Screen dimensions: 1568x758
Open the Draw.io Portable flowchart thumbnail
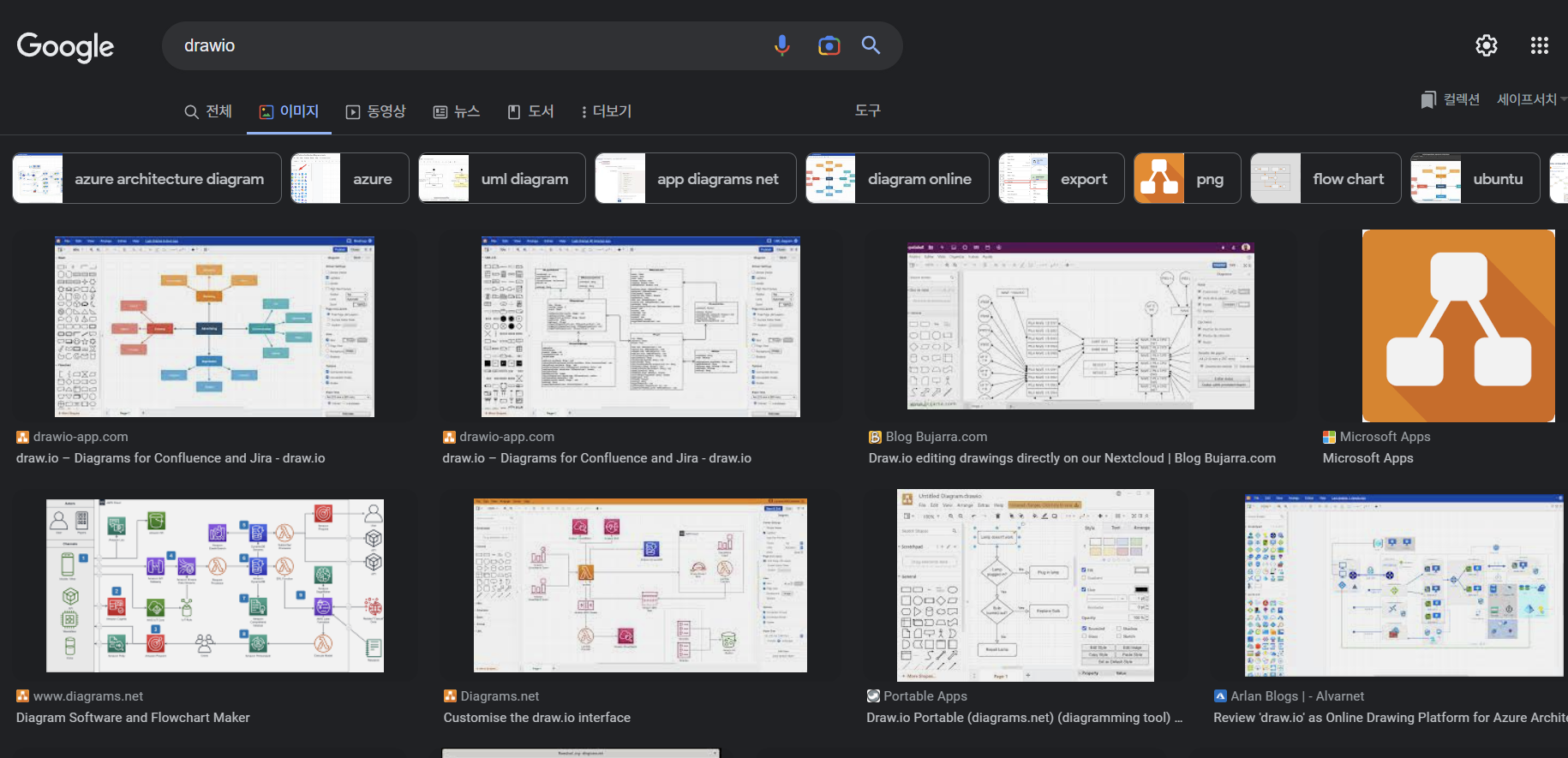tap(1026, 585)
